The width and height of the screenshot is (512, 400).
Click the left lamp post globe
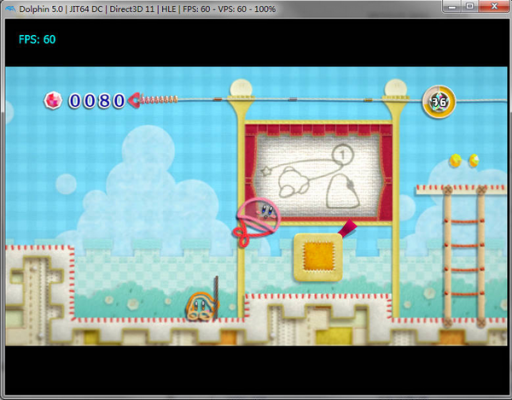241,88
